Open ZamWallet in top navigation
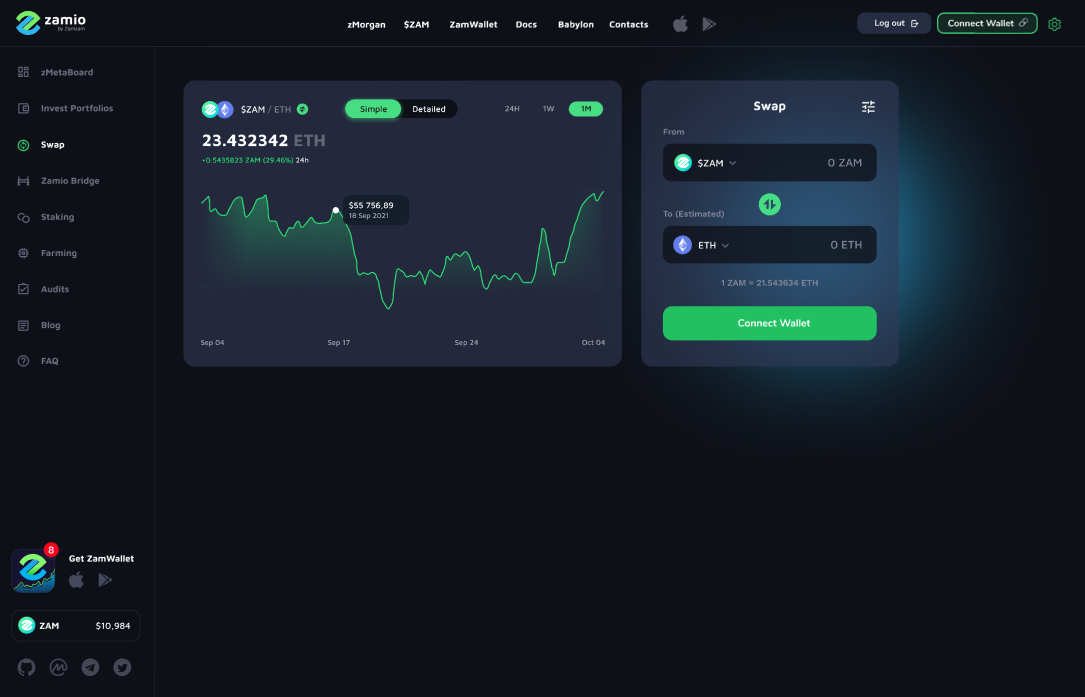 coord(473,24)
